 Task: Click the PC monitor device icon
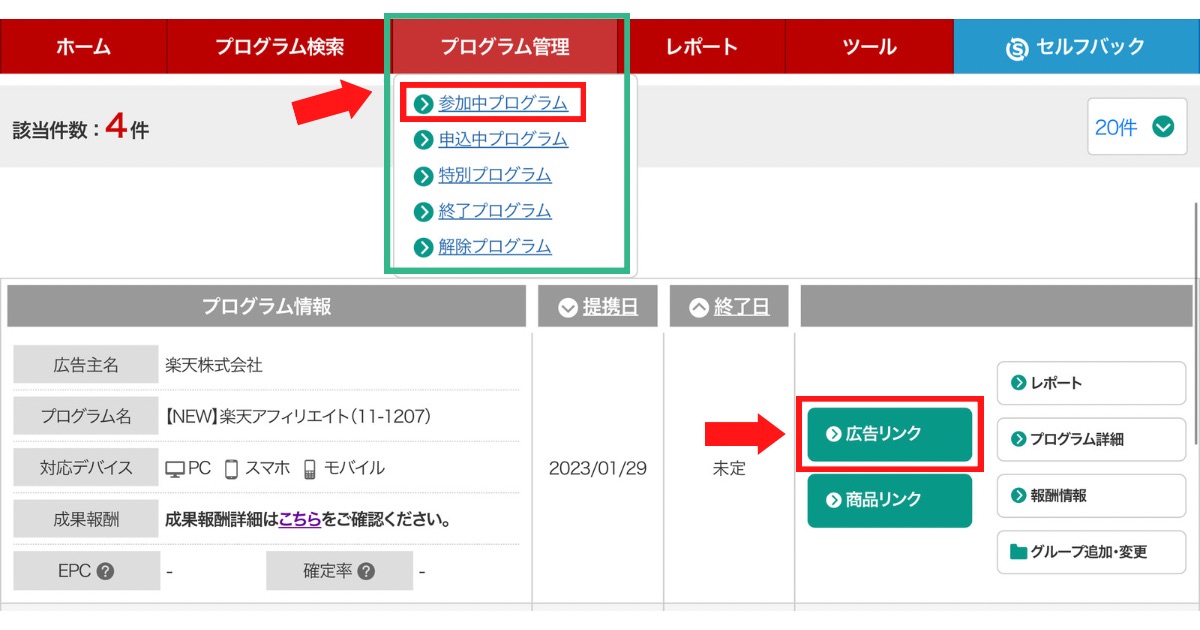coord(175,468)
